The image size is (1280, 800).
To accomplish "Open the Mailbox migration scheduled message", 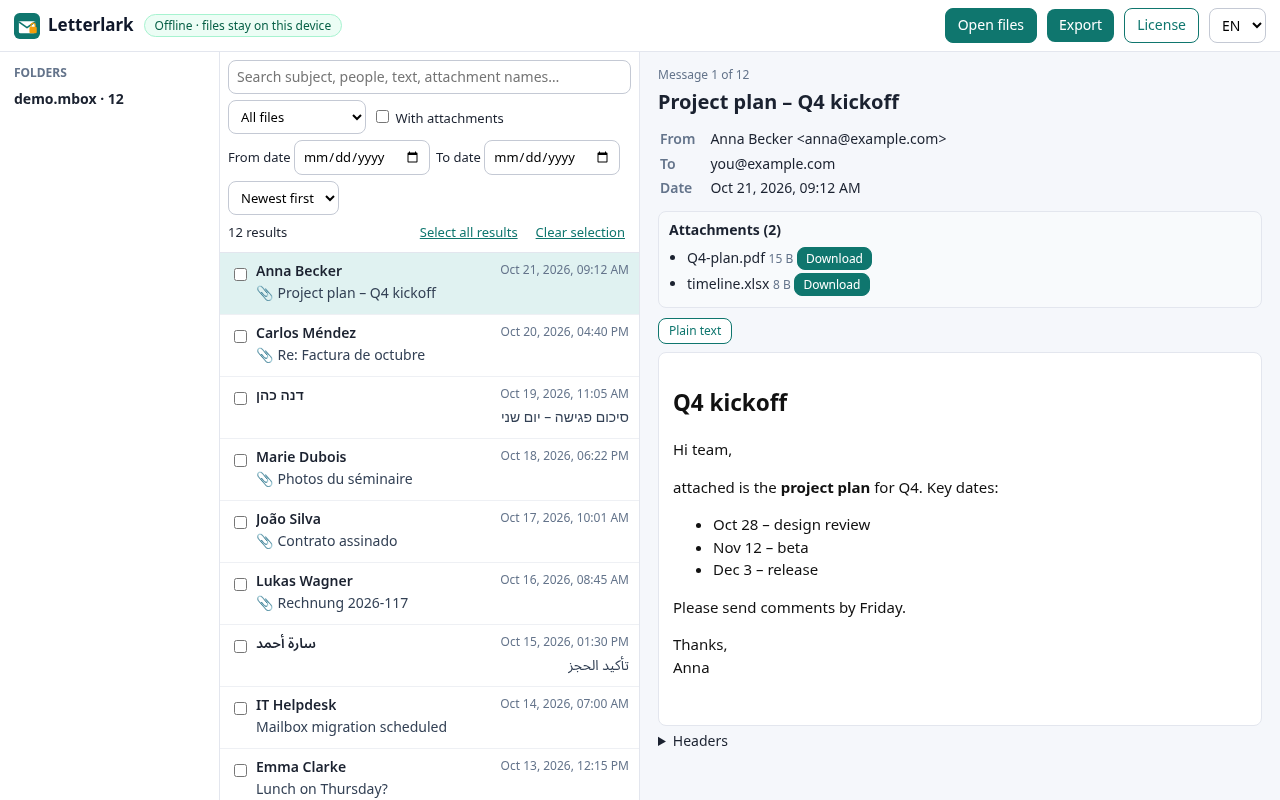I will point(429,717).
